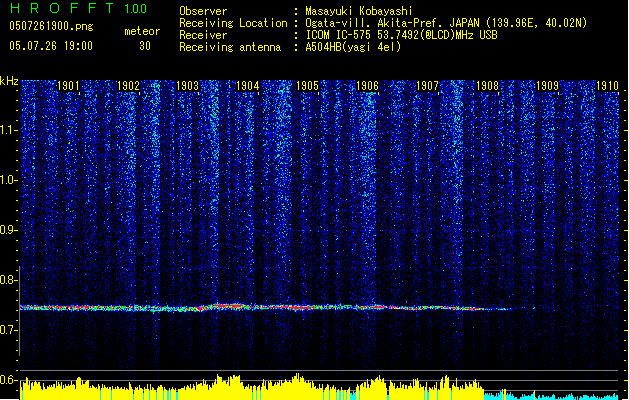Click the 0.6 kHz axis label
The image size is (629, 400).
(9, 380)
